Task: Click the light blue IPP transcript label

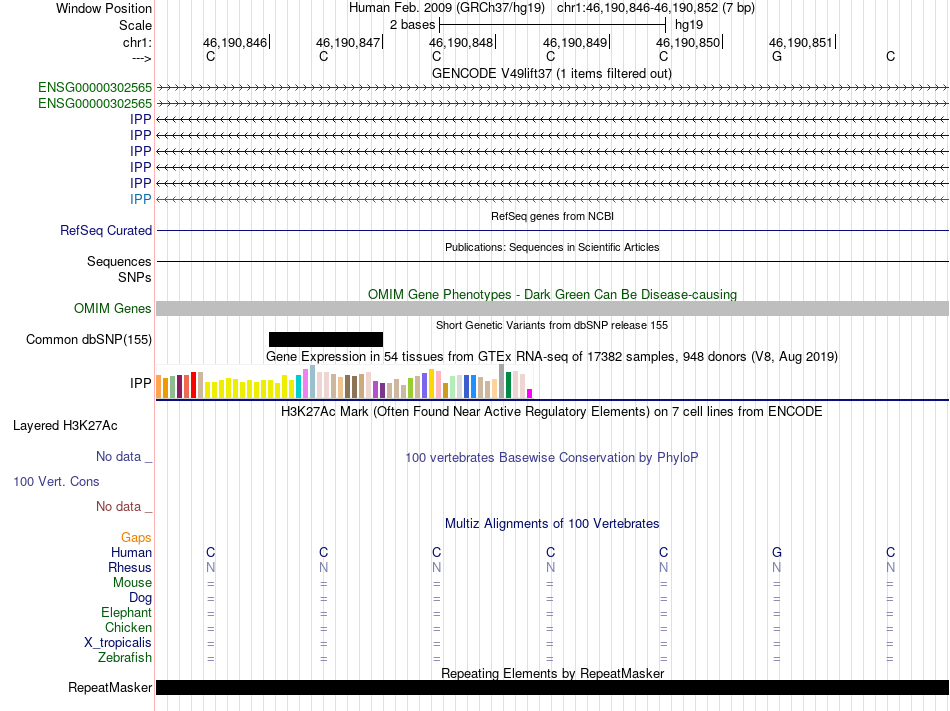Action: point(141,199)
